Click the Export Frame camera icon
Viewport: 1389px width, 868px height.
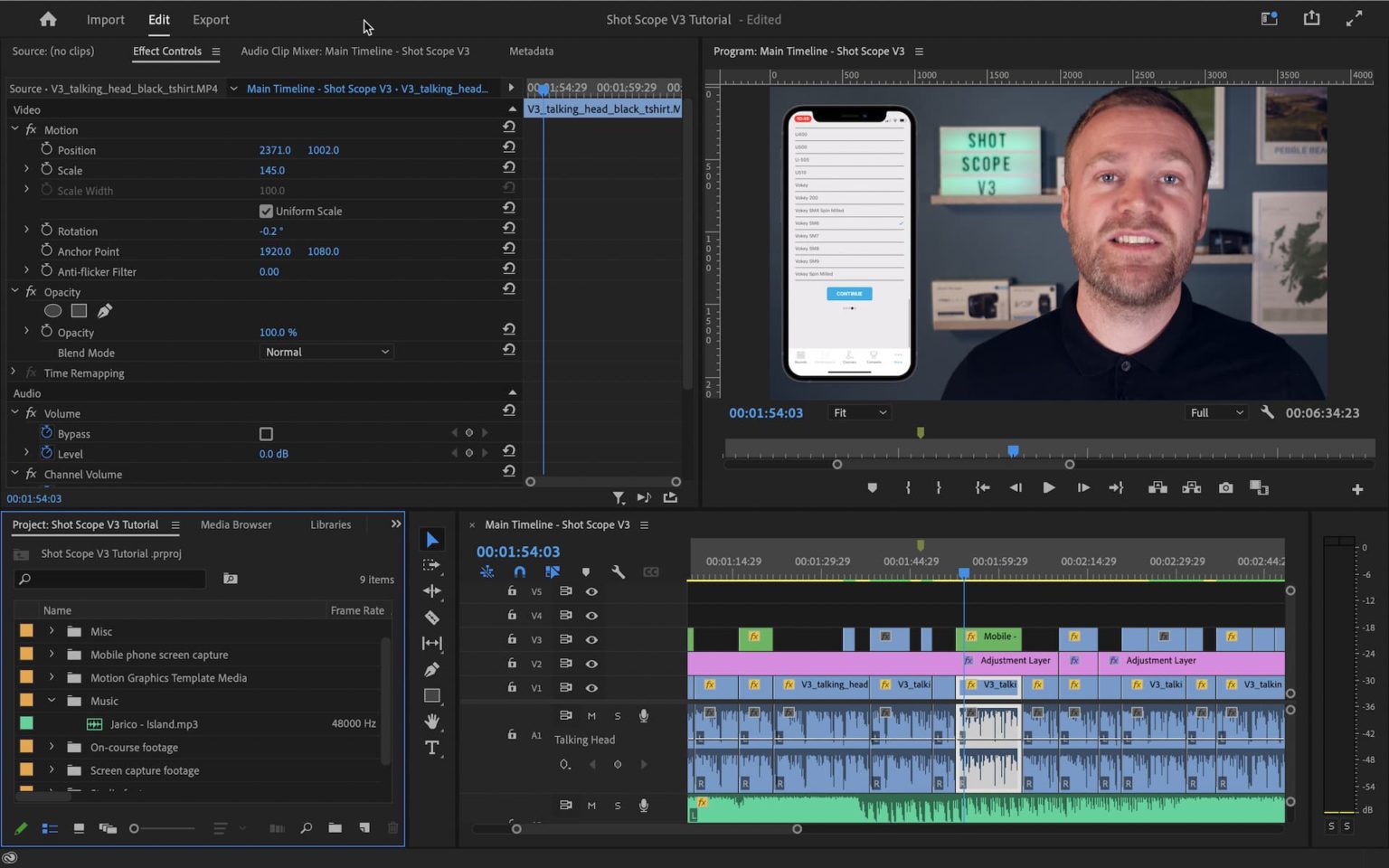coord(1225,487)
